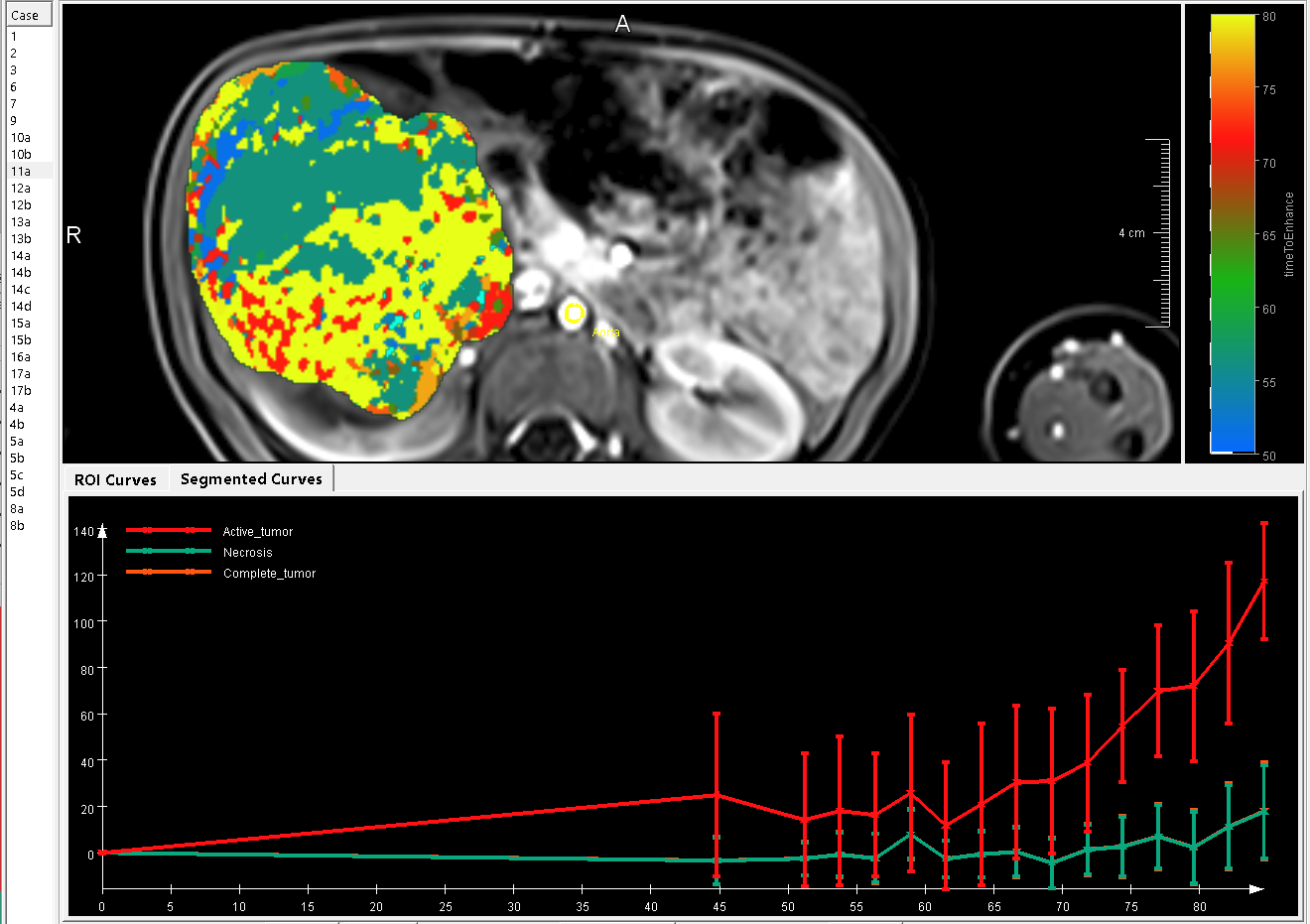Click the green Necrosis legend line marker
1310x924 pixels.
pos(168,552)
